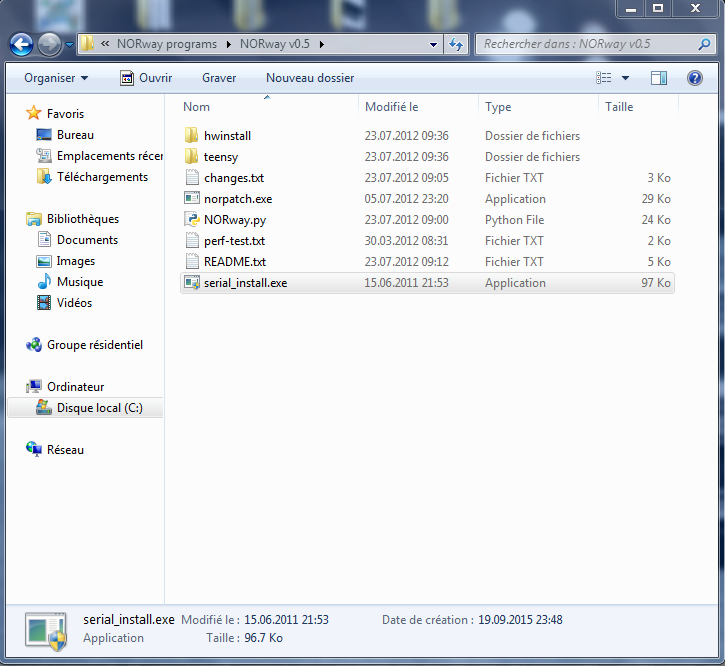Select the norpatch.exe application icon
725x666 pixels.
[x=191, y=198]
